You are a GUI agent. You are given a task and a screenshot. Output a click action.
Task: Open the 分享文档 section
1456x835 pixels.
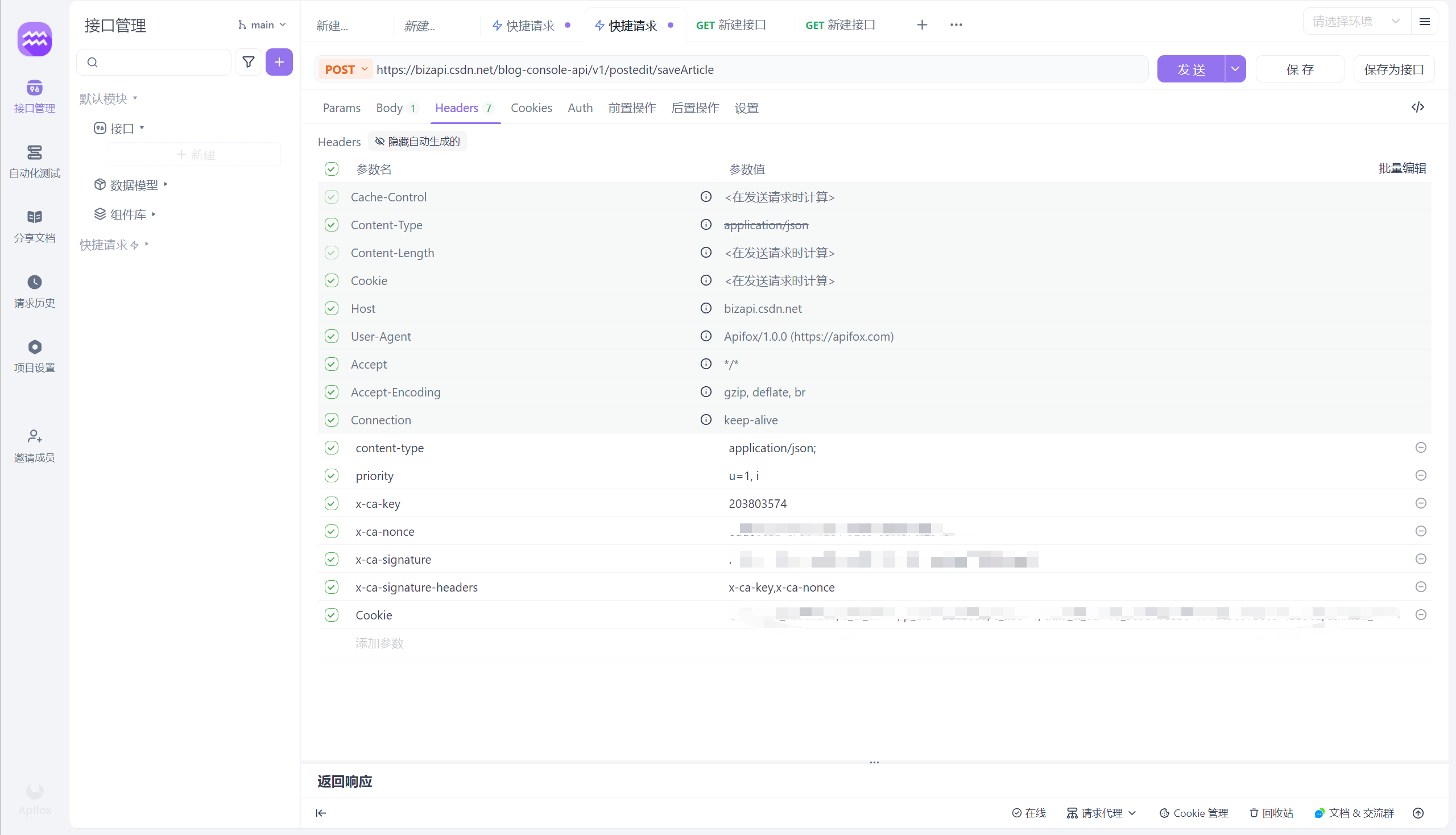[34, 225]
